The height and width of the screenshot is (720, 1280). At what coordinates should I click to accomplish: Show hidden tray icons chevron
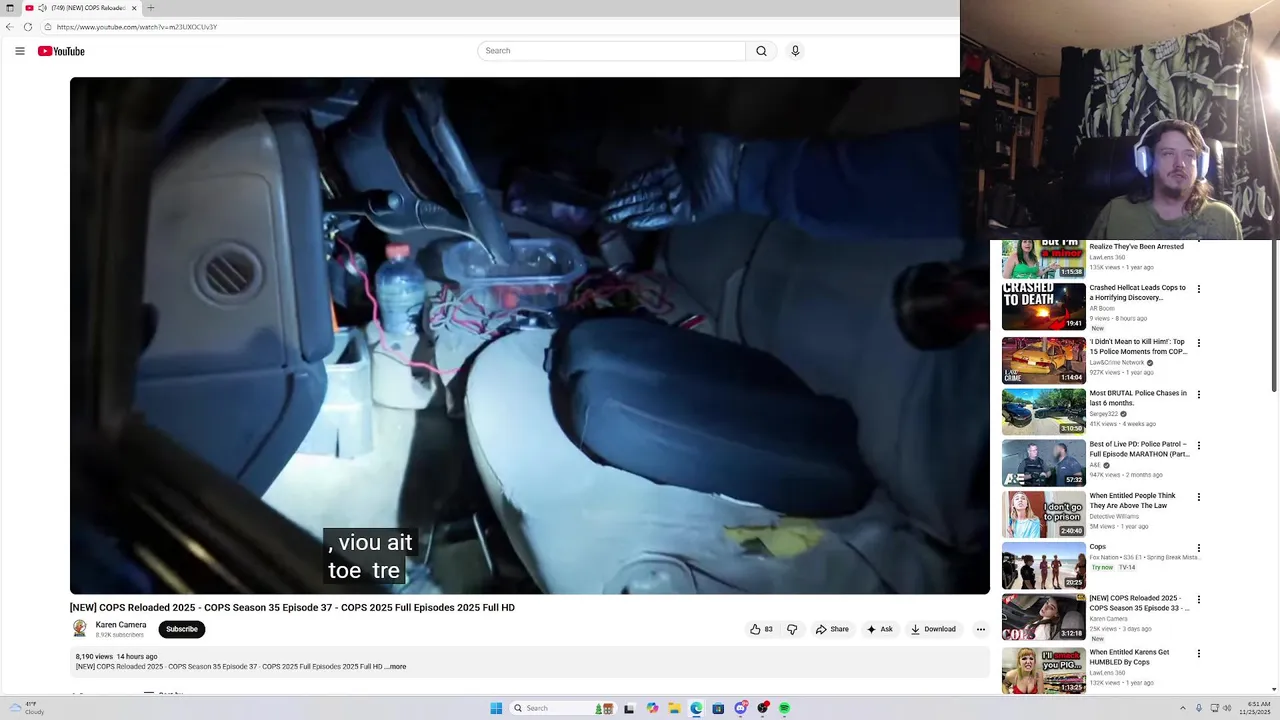click(1182, 708)
